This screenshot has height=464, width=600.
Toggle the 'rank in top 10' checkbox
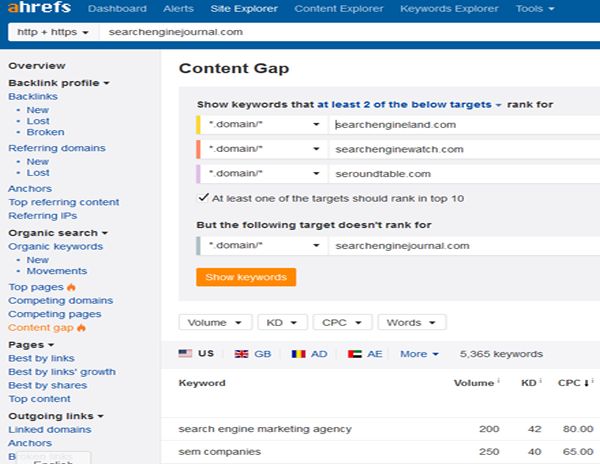coord(203,198)
